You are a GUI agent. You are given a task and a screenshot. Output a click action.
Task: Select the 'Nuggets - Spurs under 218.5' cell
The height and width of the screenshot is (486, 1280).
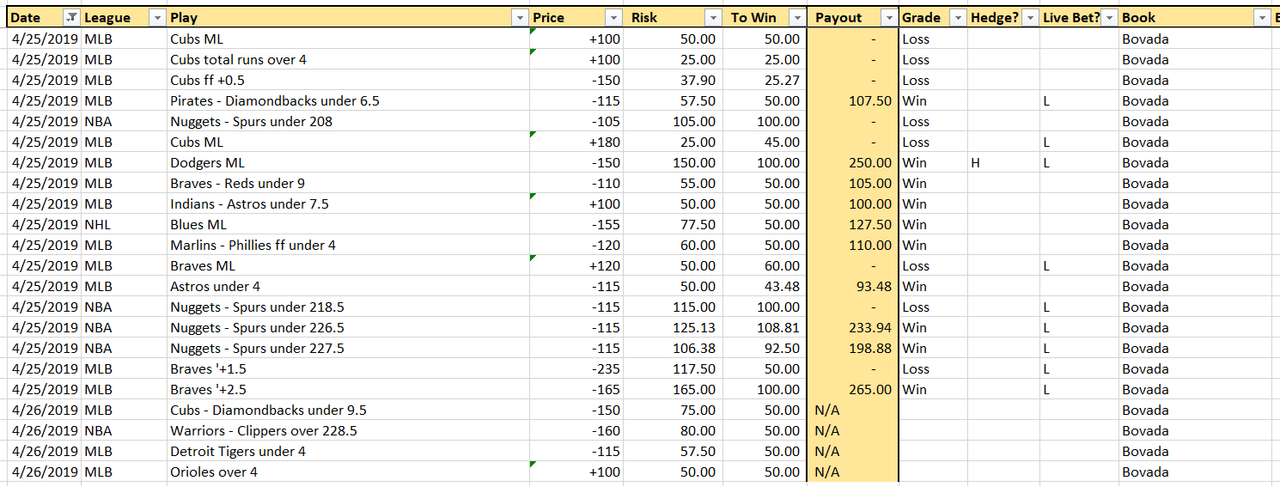coord(348,307)
